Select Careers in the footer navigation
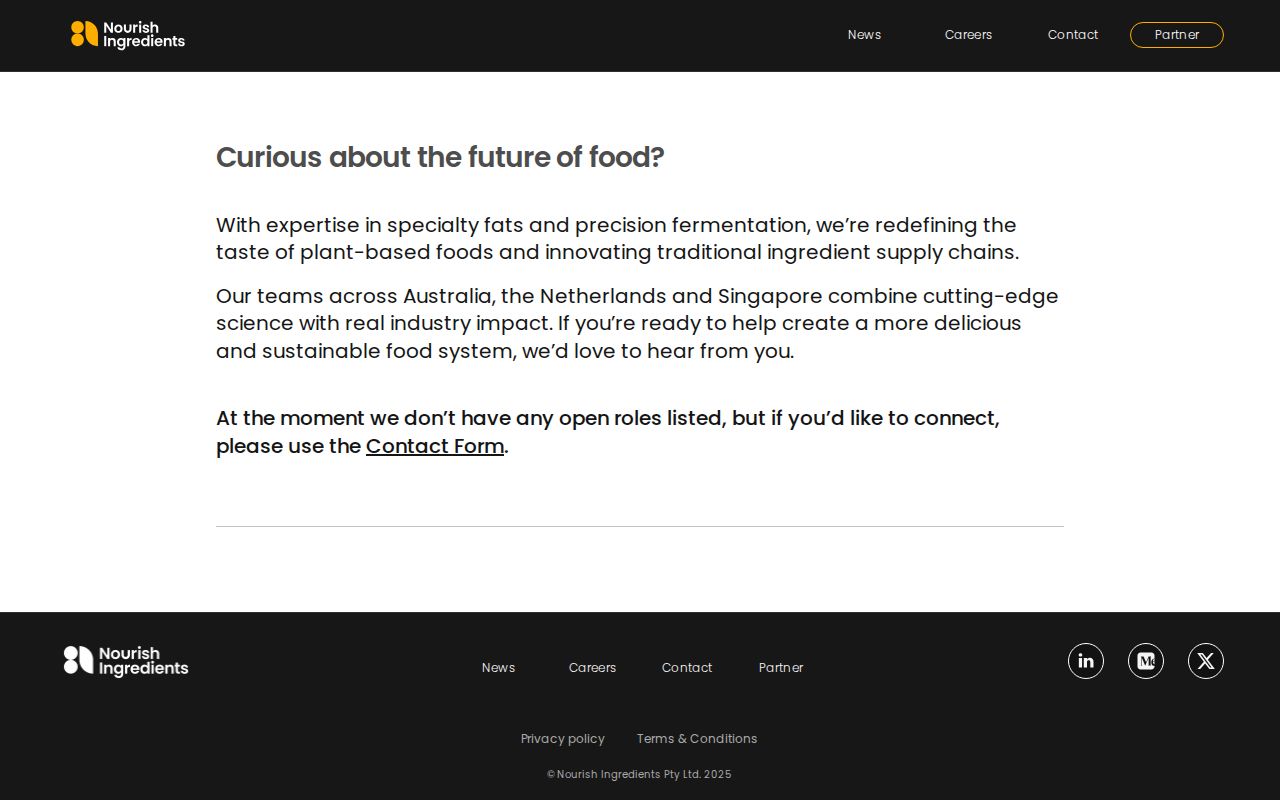 click(x=592, y=667)
